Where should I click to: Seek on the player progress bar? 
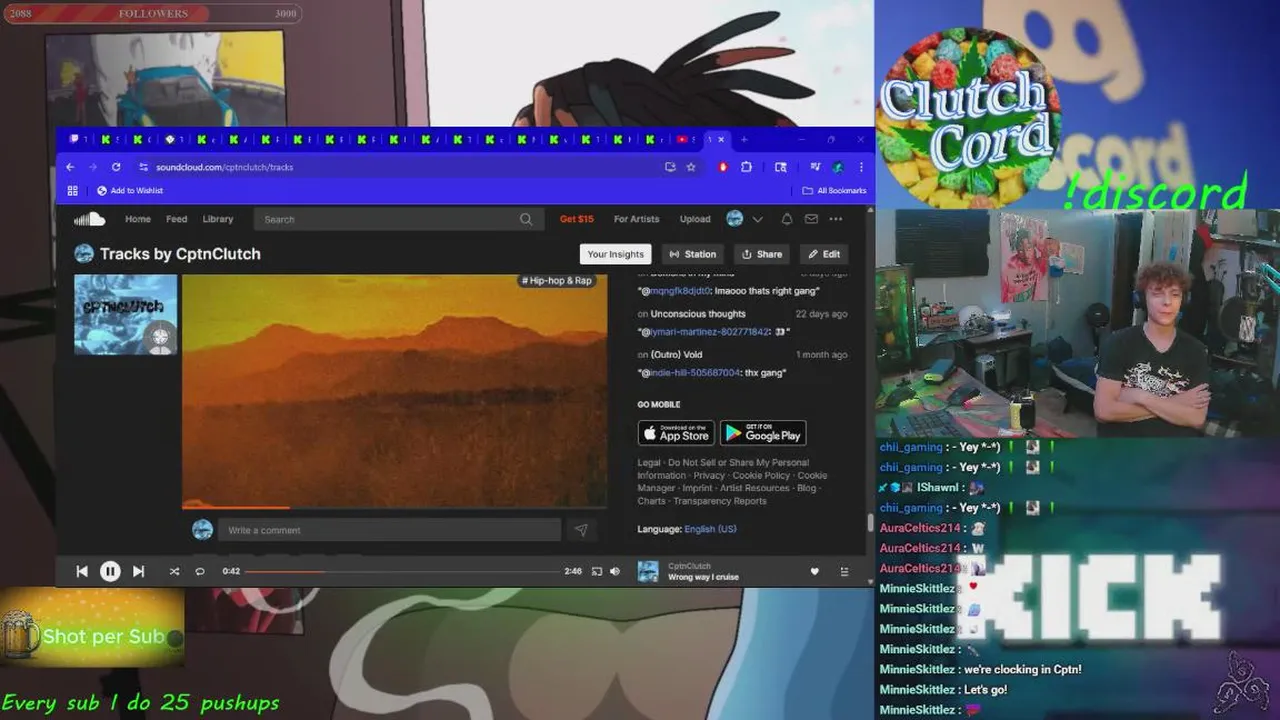402,571
